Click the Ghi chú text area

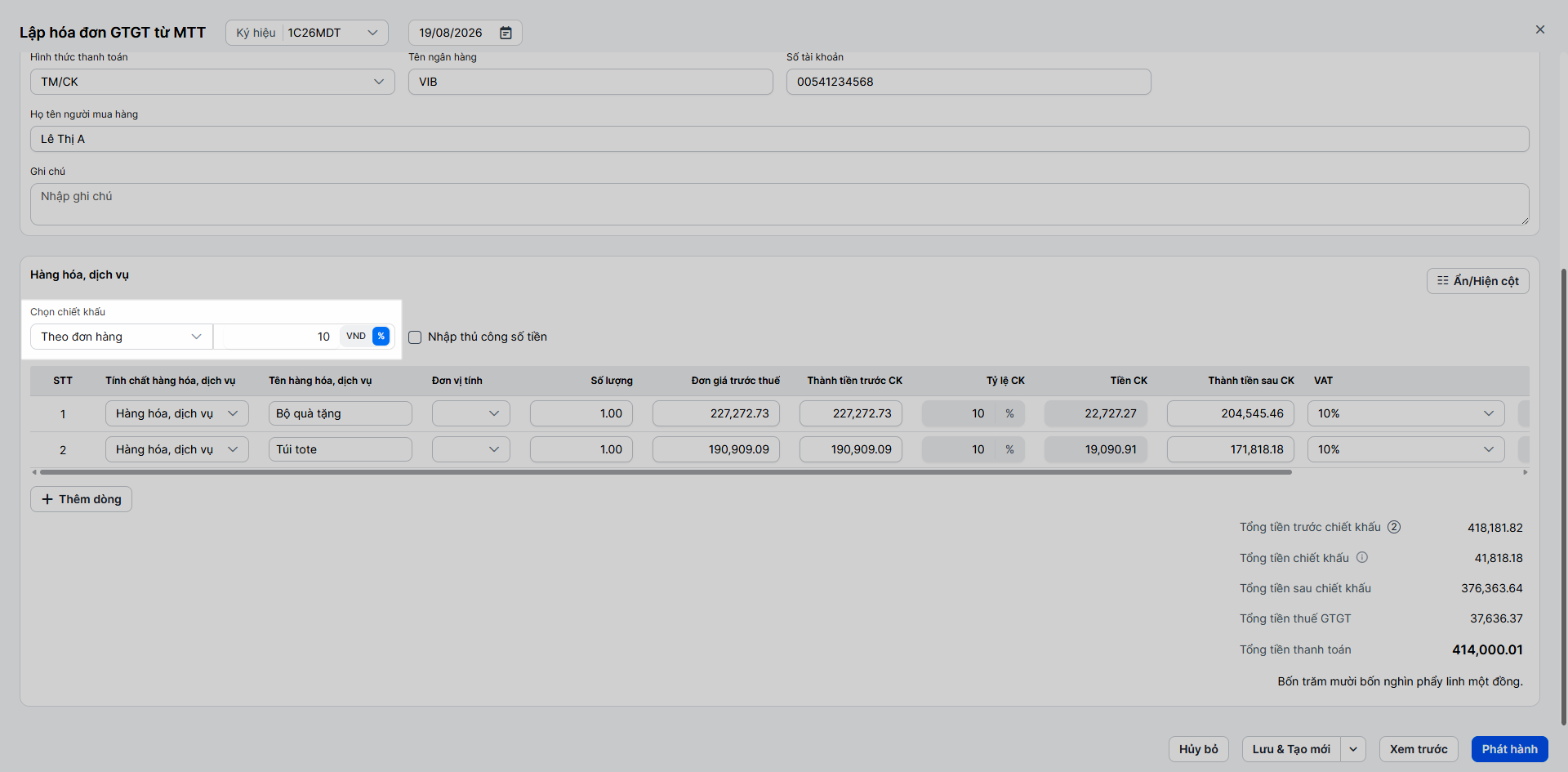[x=780, y=204]
